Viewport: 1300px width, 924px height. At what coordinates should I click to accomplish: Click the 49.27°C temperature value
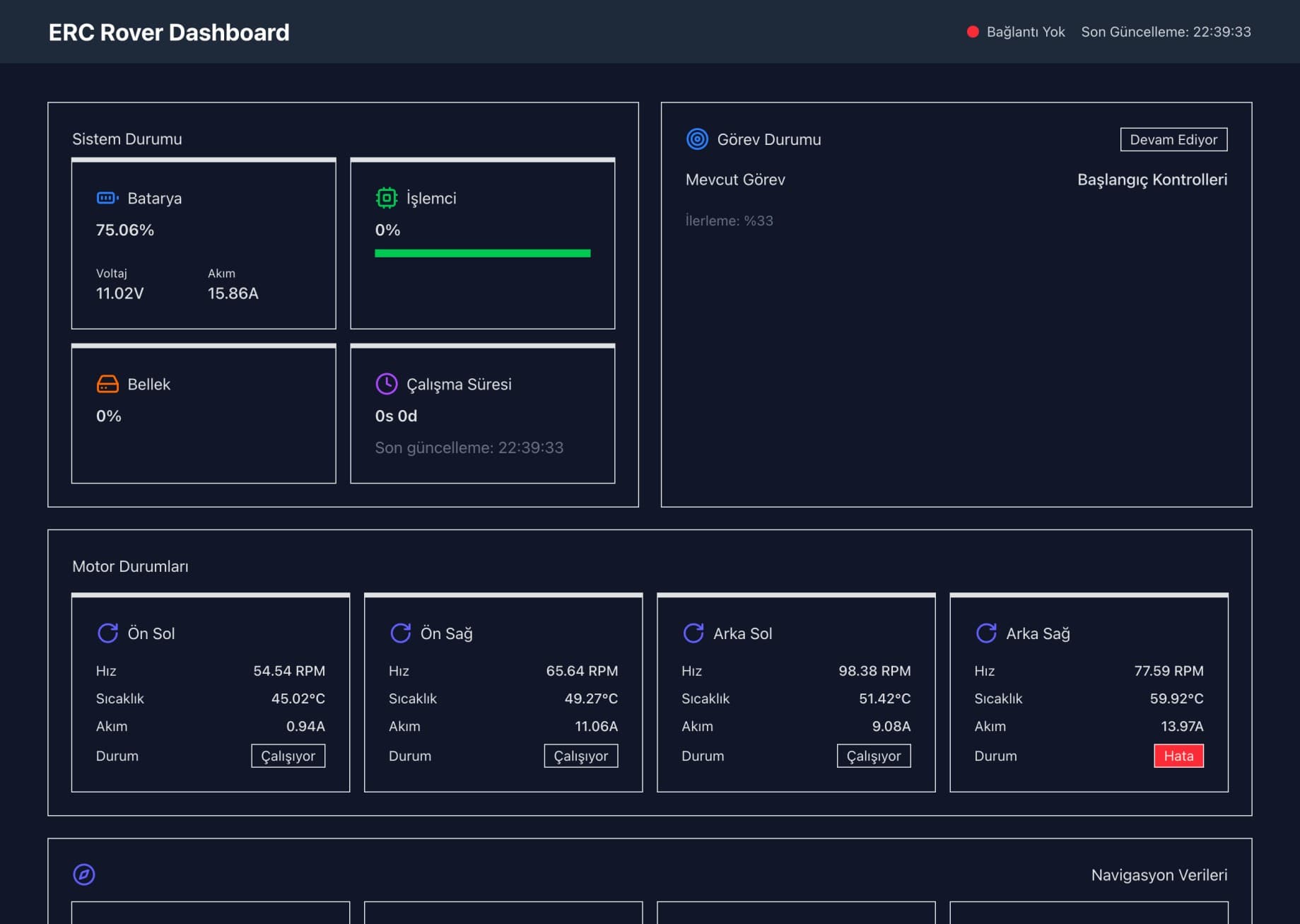tap(591, 698)
